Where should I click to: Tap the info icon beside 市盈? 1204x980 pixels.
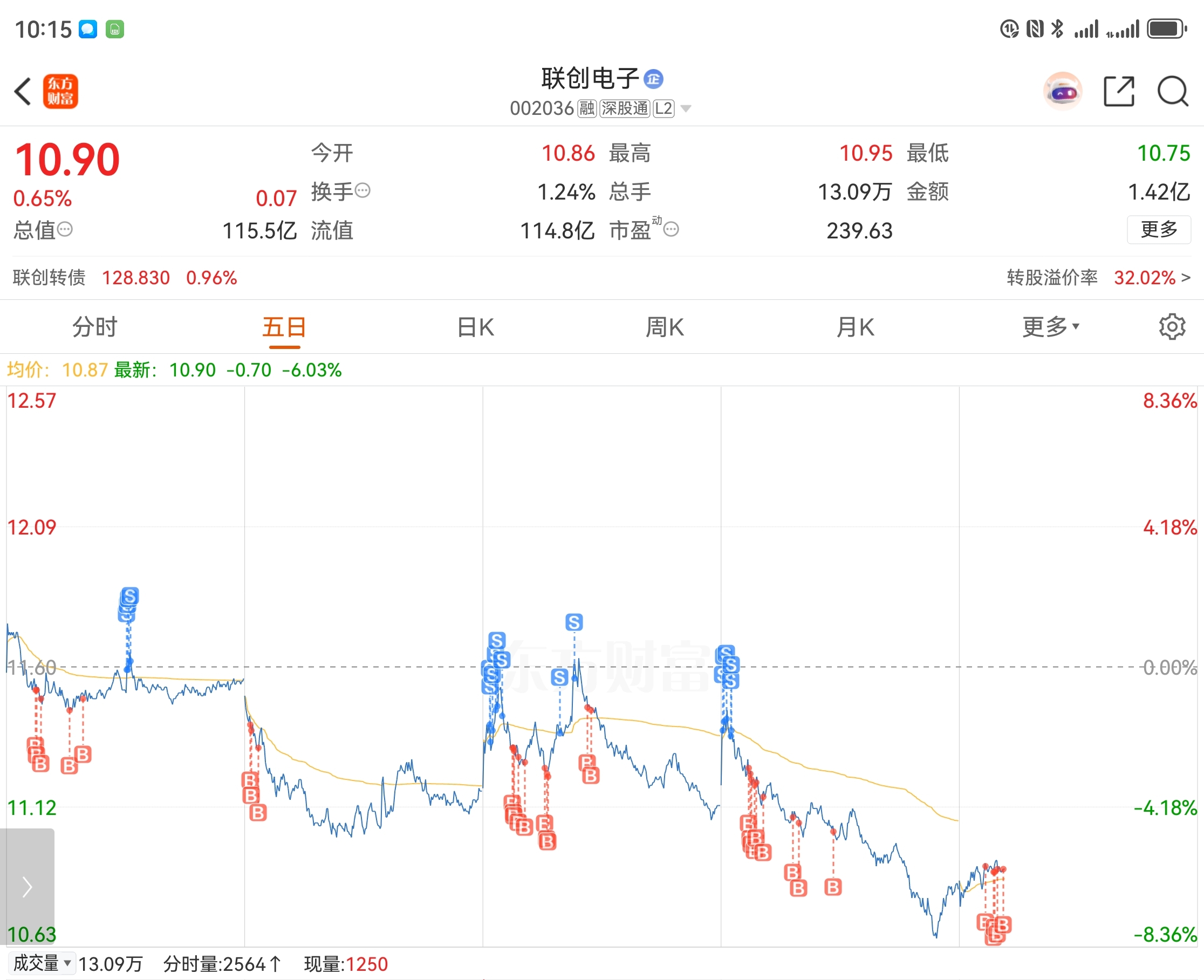[671, 229]
